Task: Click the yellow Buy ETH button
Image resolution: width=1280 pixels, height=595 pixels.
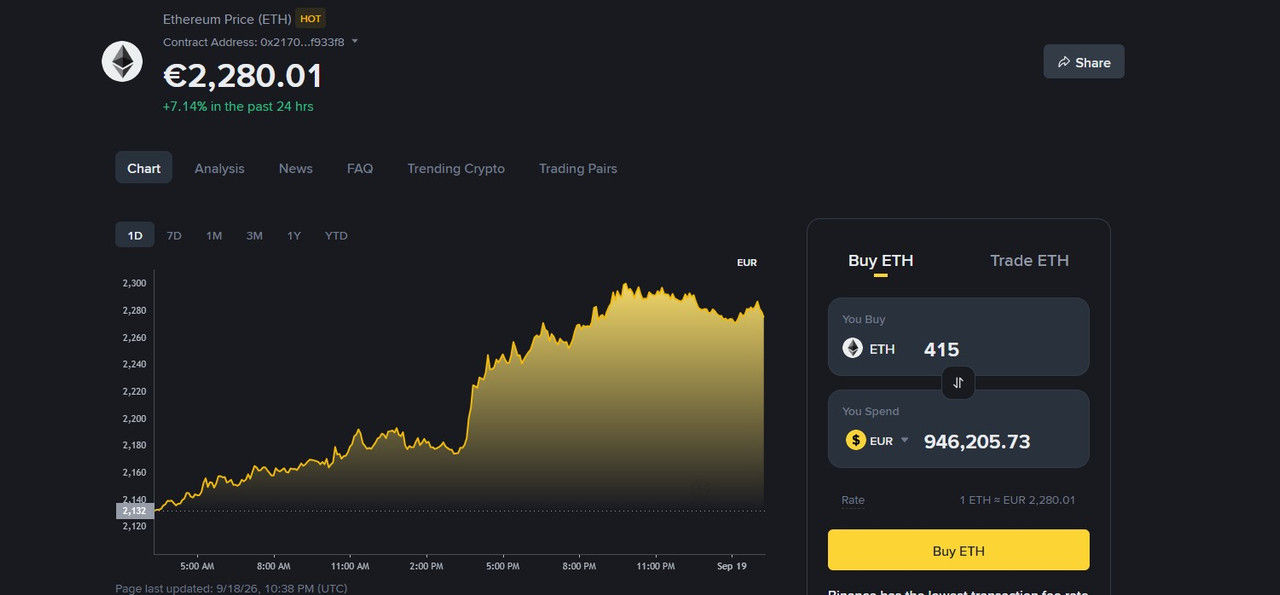Action: click(958, 550)
